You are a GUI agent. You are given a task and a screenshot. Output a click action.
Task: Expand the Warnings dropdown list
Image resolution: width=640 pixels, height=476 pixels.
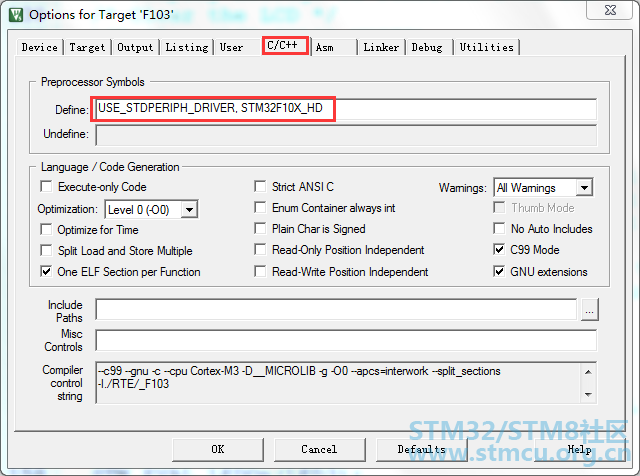pyautogui.click(x=584, y=187)
